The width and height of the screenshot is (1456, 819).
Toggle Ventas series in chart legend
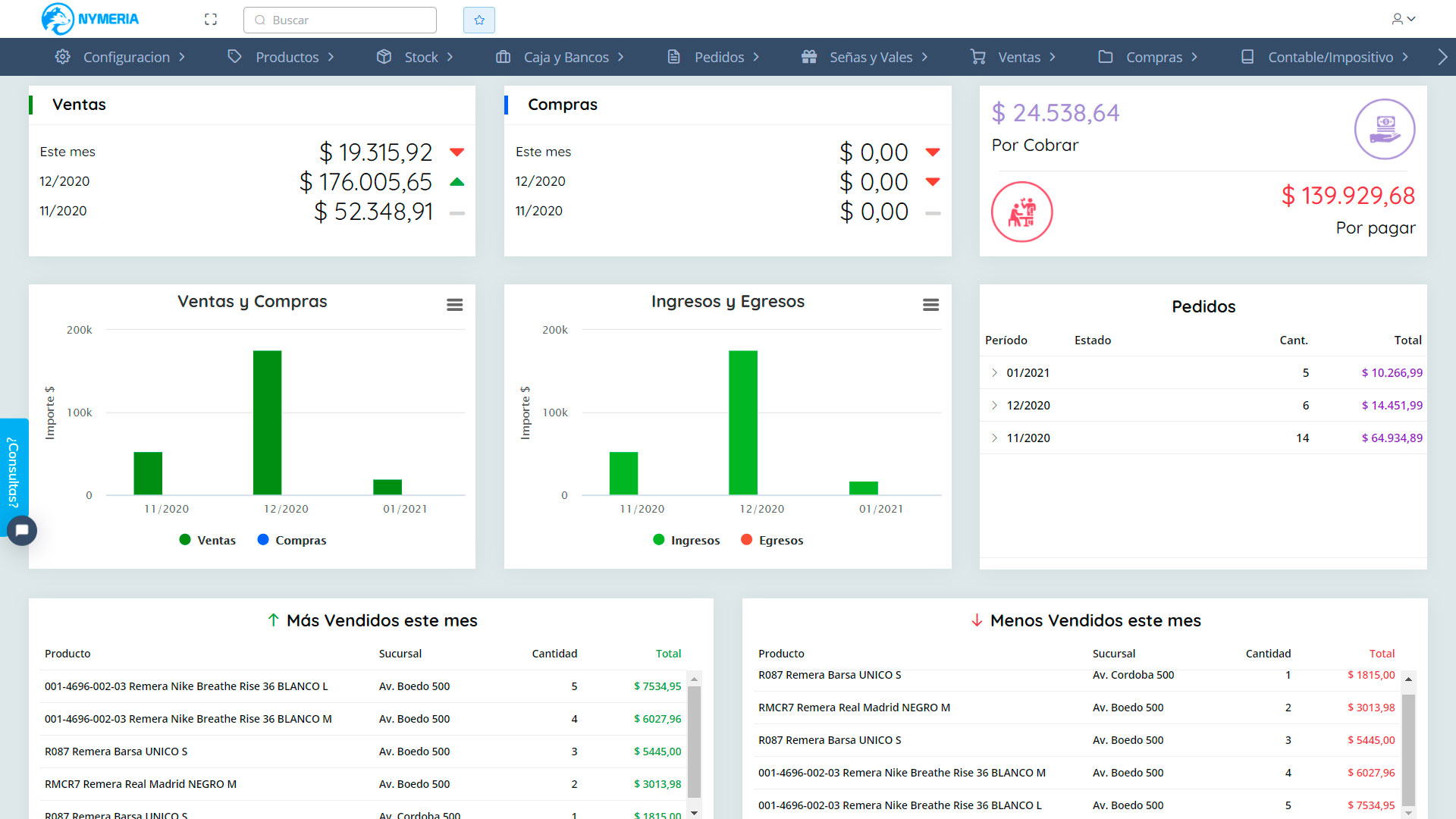[207, 540]
